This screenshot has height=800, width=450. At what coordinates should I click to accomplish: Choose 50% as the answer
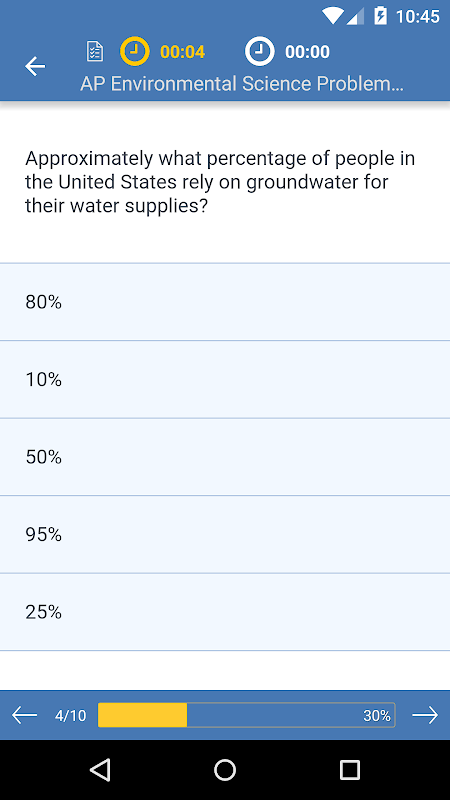pos(225,457)
